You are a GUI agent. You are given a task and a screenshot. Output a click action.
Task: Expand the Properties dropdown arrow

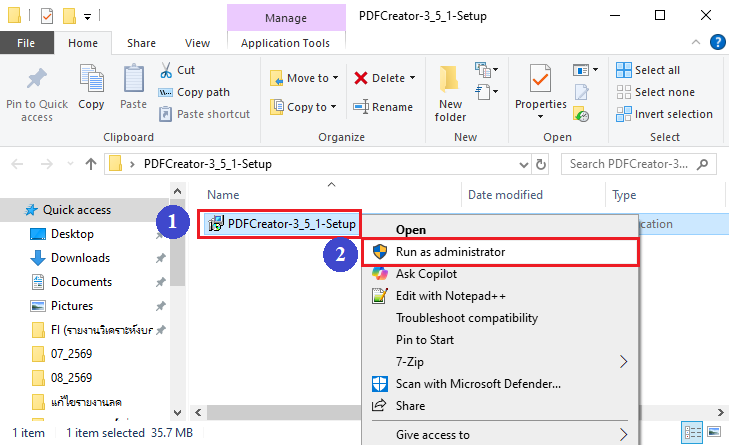(540, 117)
